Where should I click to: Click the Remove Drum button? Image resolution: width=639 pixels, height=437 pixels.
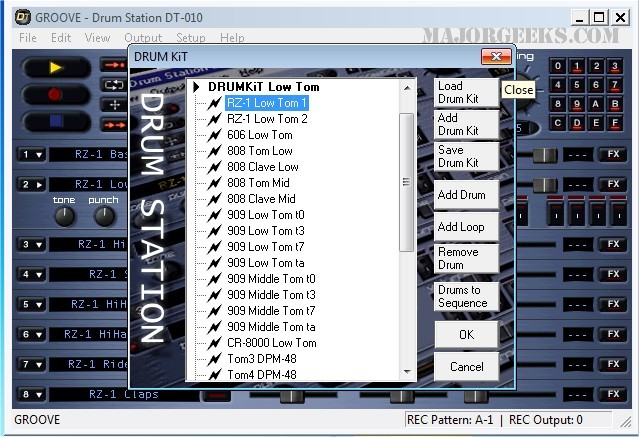(x=466, y=258)
